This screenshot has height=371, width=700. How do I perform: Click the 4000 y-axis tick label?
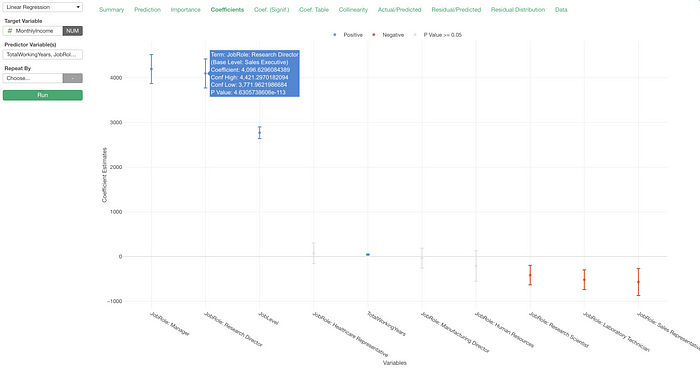coord(116,78)
